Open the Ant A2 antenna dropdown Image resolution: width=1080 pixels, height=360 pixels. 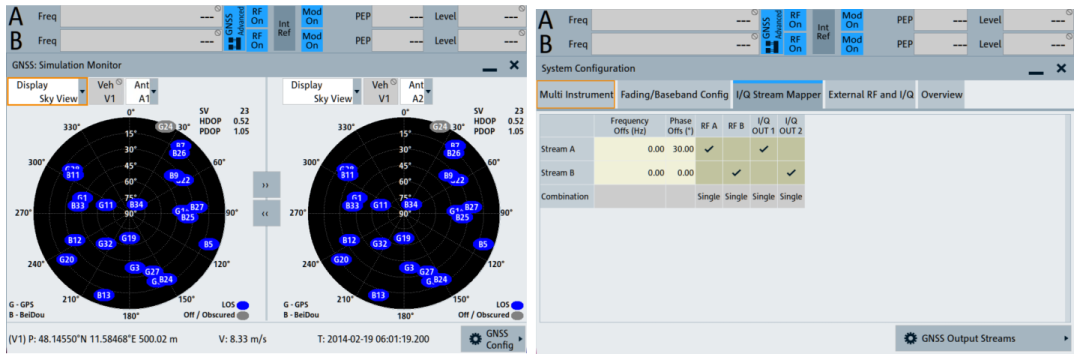pyautogui.click(x=417, y=92)
